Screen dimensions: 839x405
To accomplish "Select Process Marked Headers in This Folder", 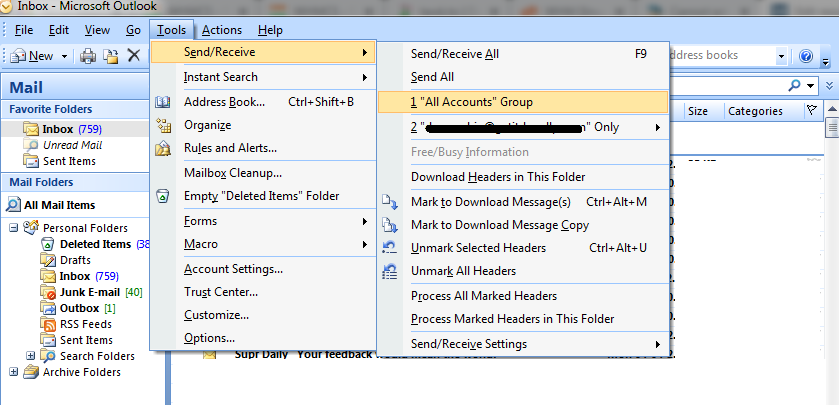I will pyautogui.click(x=523, y=319).
